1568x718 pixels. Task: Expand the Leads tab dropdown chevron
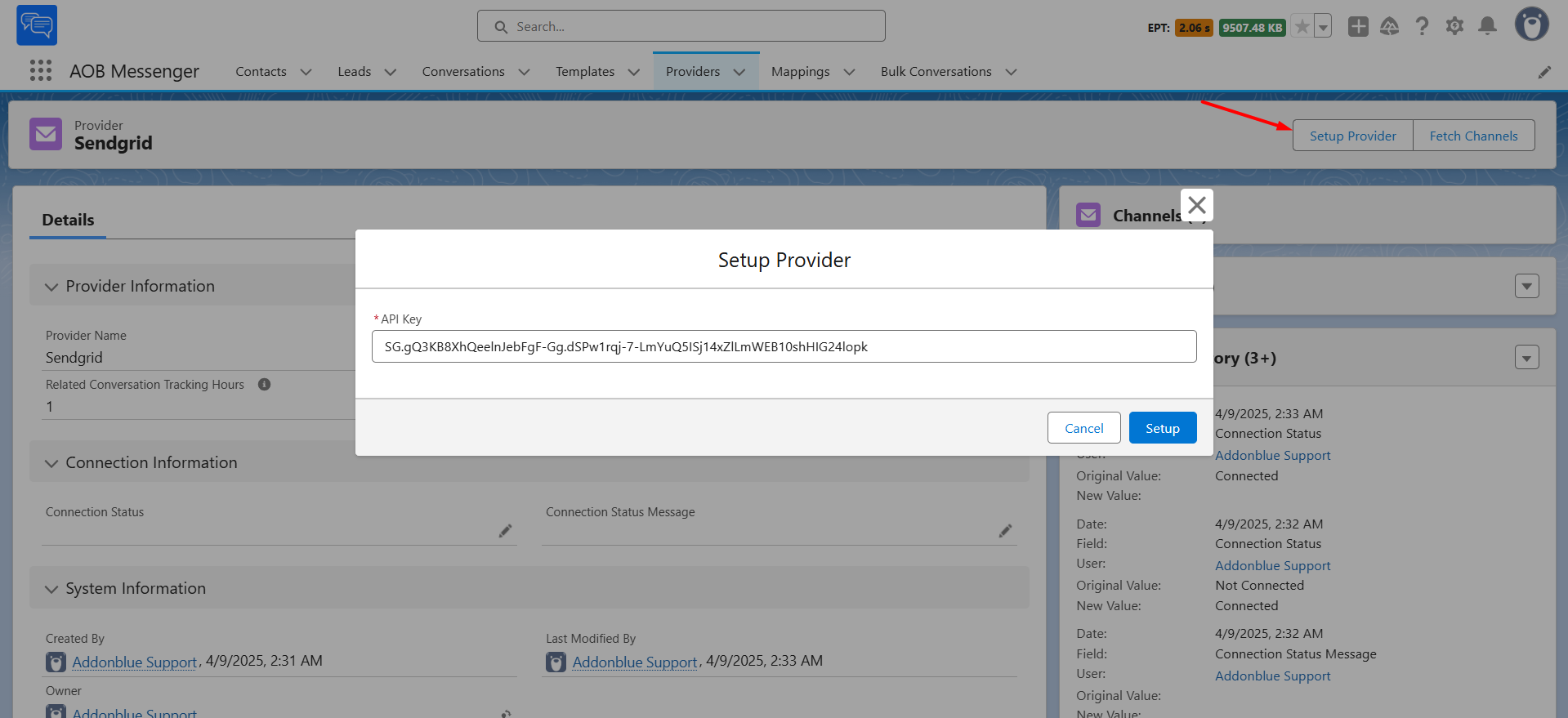391,72
